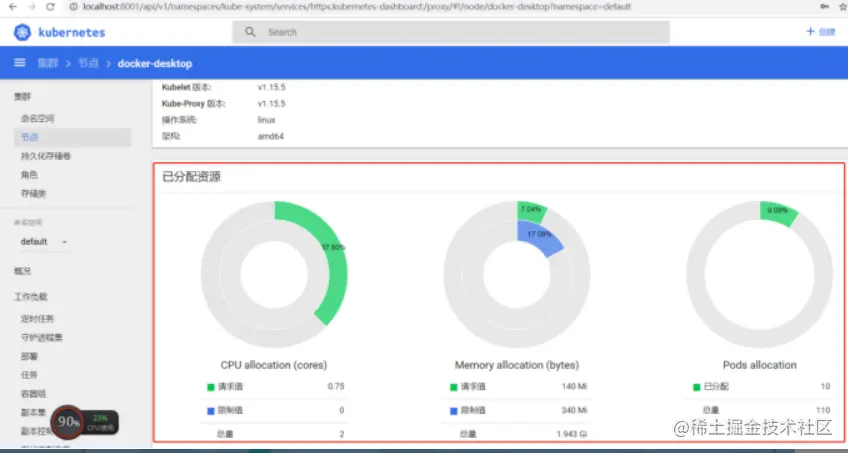The height and width of the screenshot is (453, 848).
Task: Click the memory total value 1.943 Gi
Action: (571, 434)
